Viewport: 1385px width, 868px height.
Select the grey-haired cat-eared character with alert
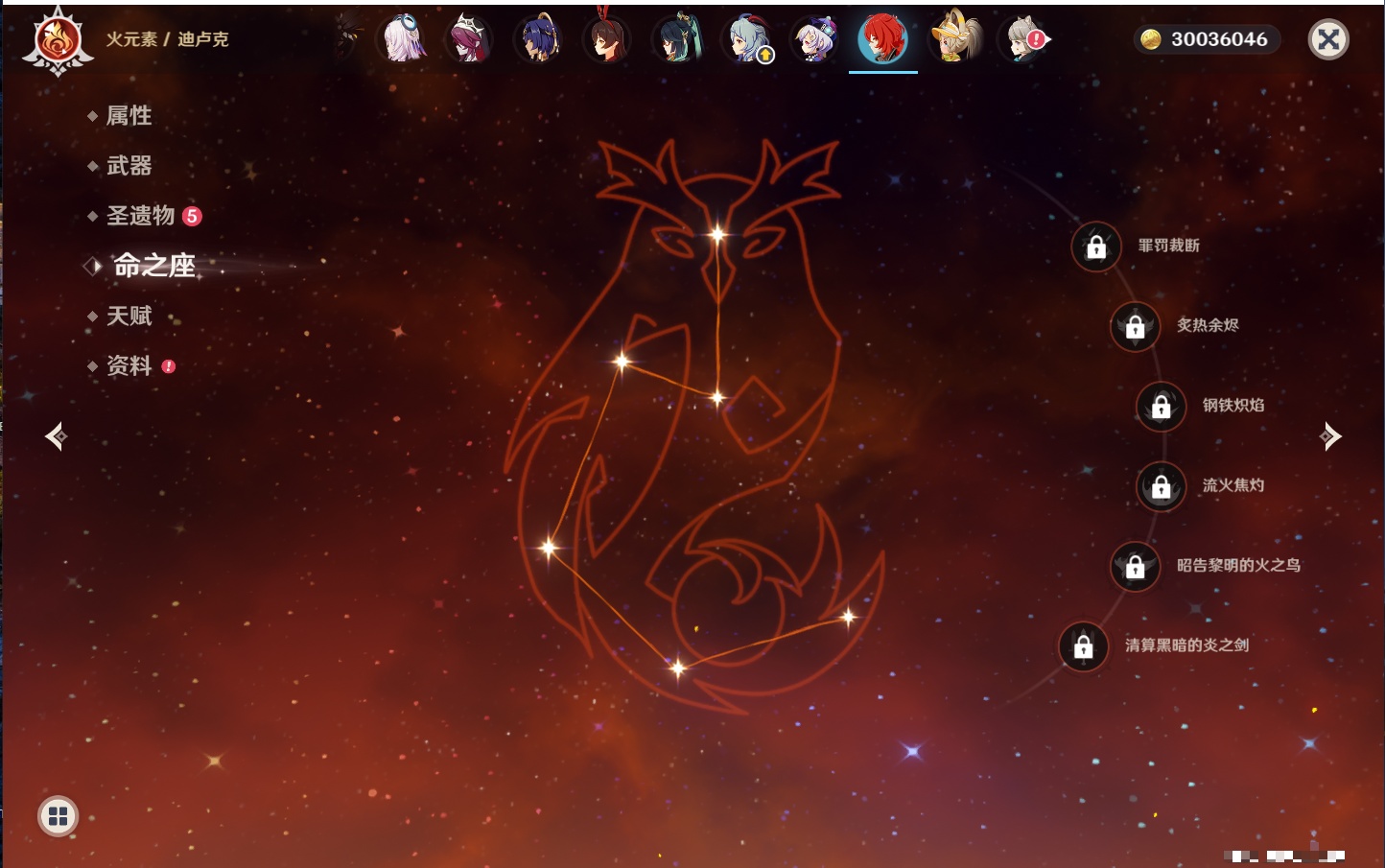click(1023, 39)
